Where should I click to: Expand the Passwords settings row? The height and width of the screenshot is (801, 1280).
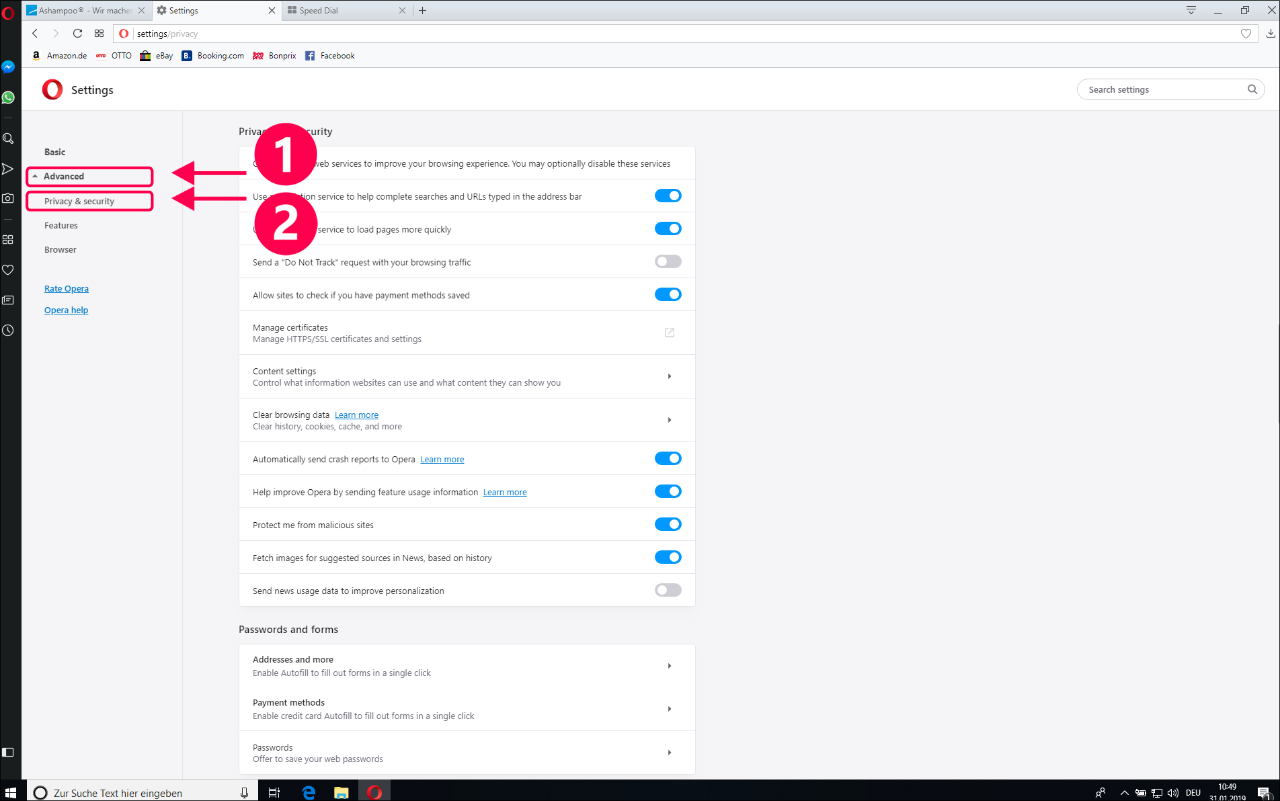(669, 753)
